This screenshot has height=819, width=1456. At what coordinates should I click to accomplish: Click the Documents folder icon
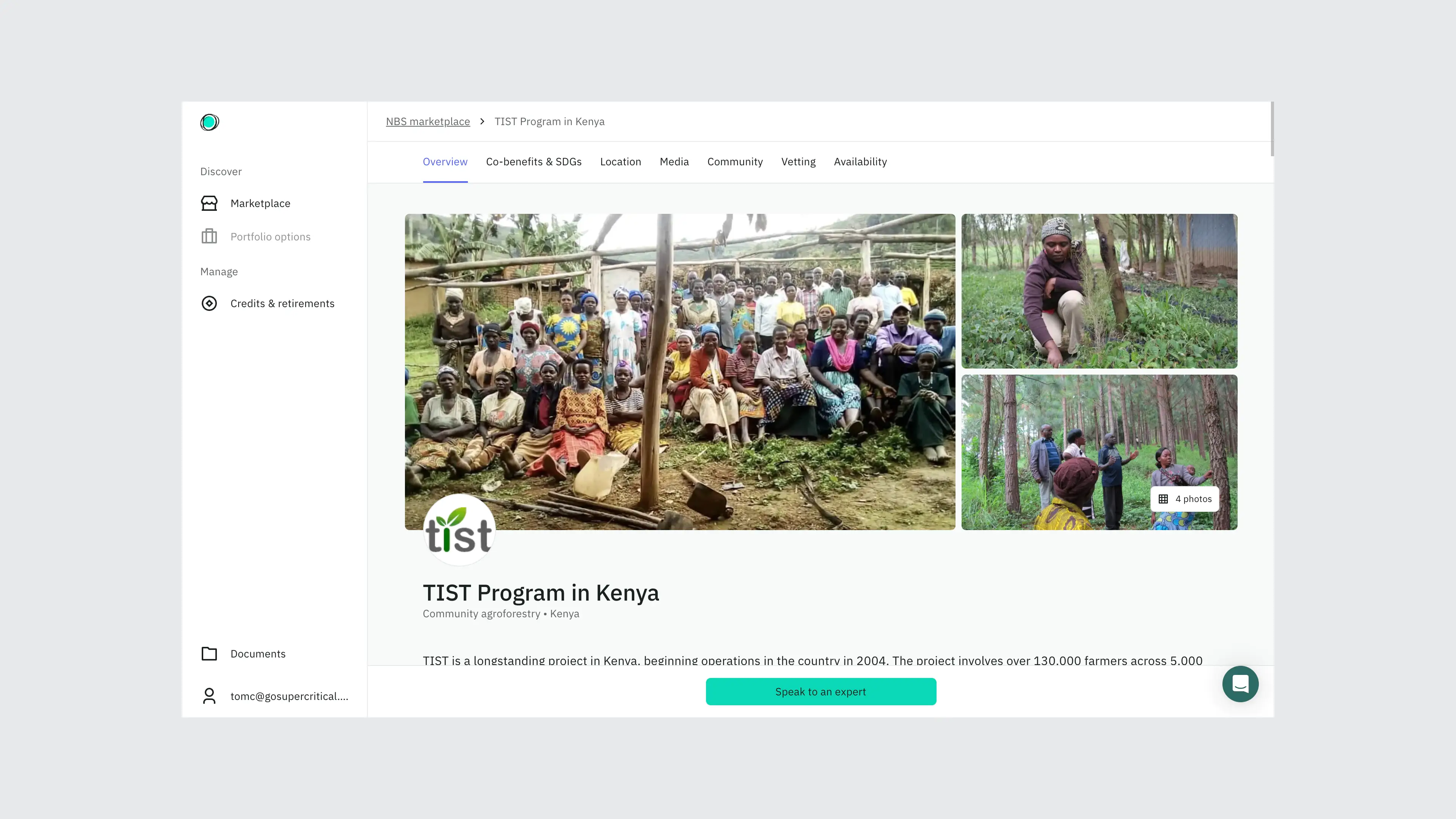click(209, 653)
